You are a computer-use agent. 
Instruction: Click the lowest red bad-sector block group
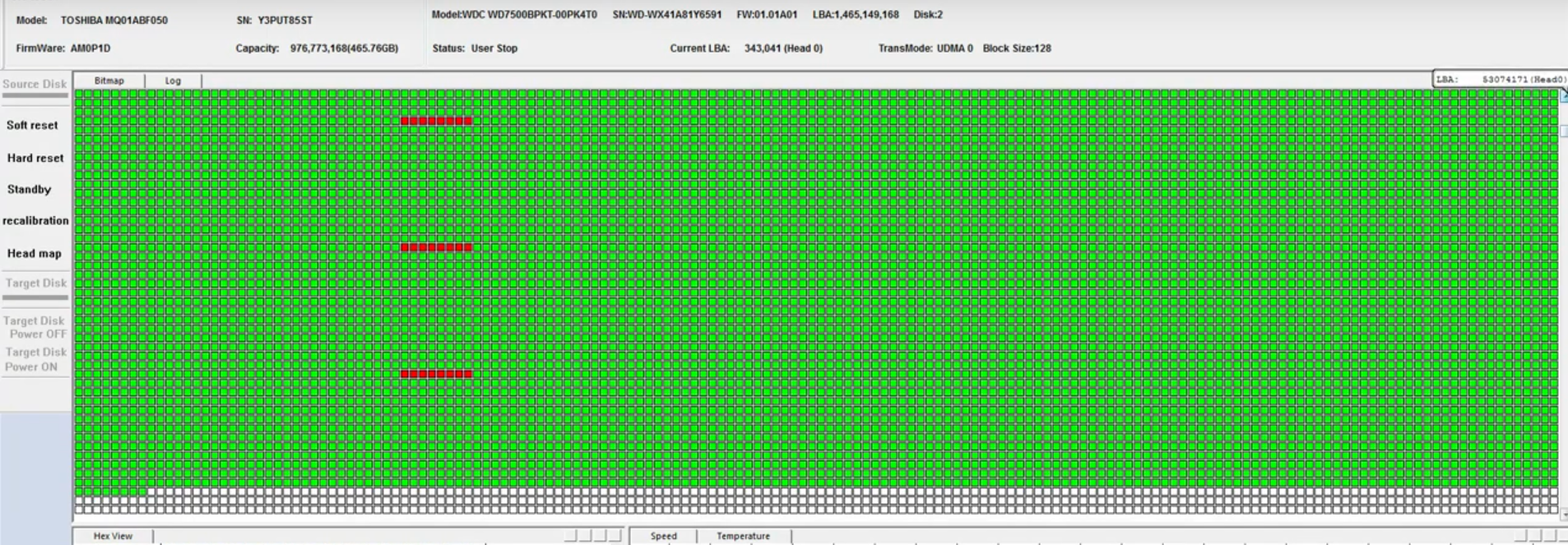pos(437,374)
